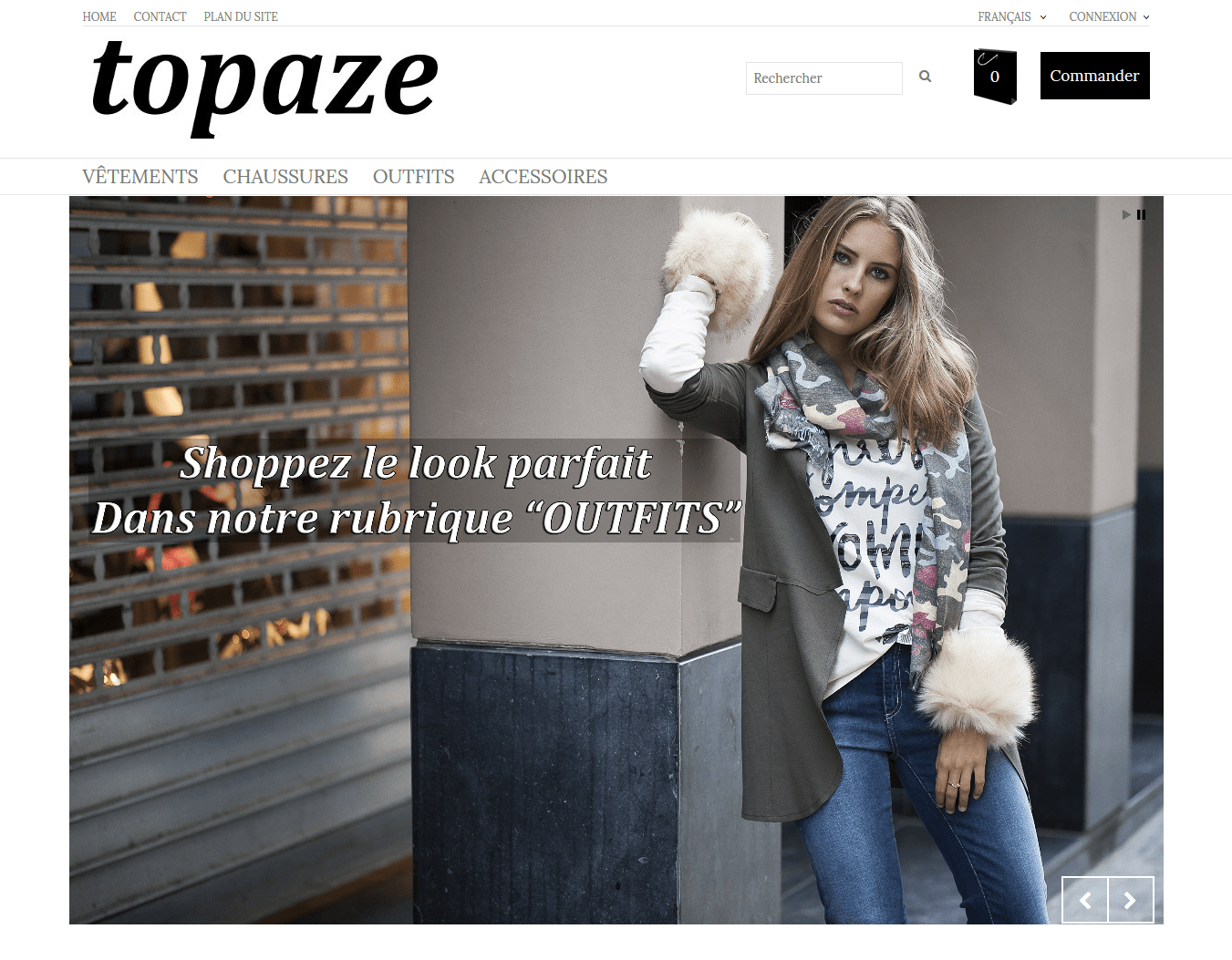Image resolution: width=1232 pixels, height=960 pixels.
Task: Click the OUTFITS slide caption text
Action: tap(416, 490)
